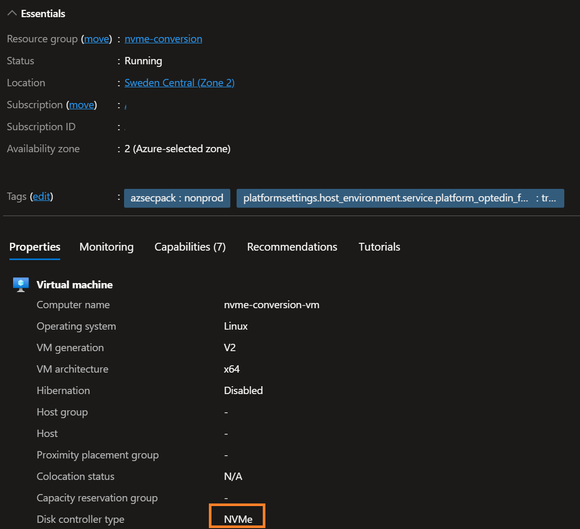Click the Availability zone label
Screen dimensions: 580x529
pyautogui.click(x=43, y=149)
